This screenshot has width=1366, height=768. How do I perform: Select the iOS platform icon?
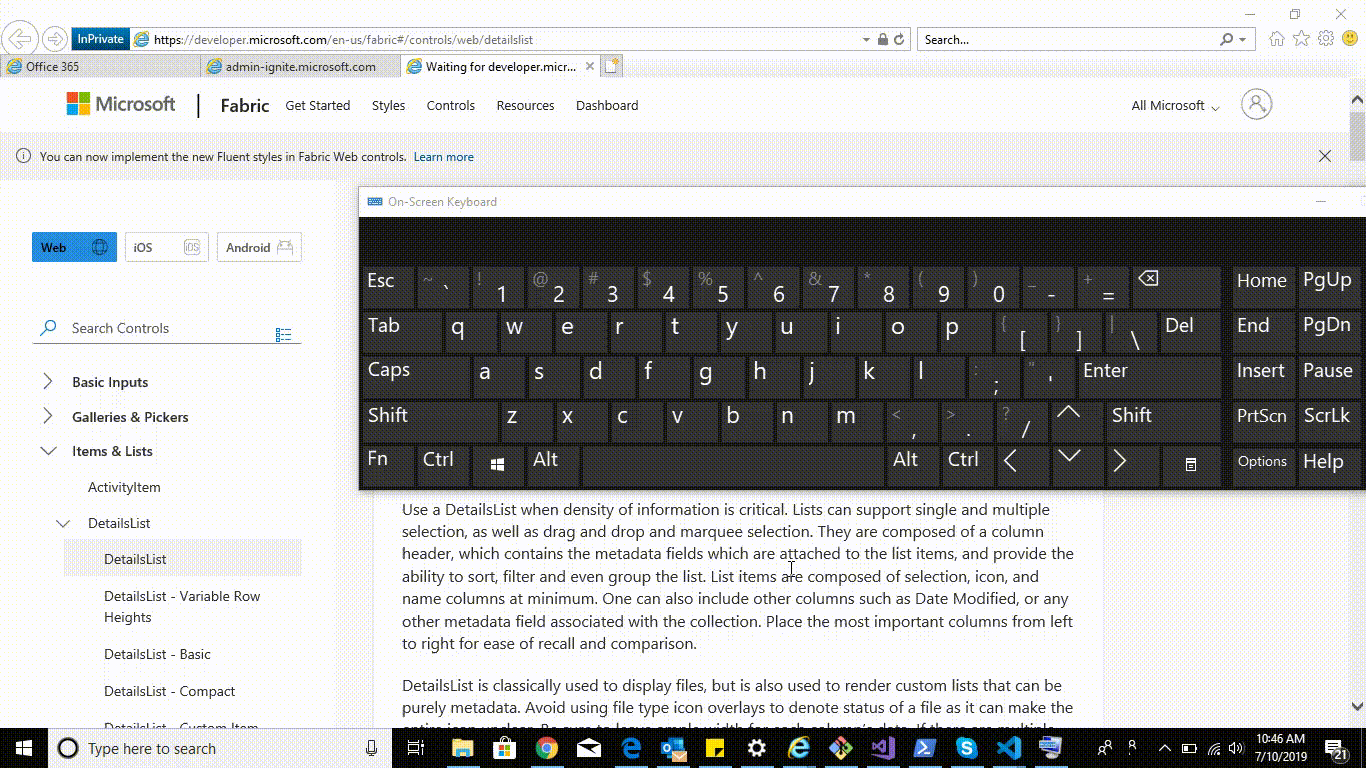tap(192, 247)
